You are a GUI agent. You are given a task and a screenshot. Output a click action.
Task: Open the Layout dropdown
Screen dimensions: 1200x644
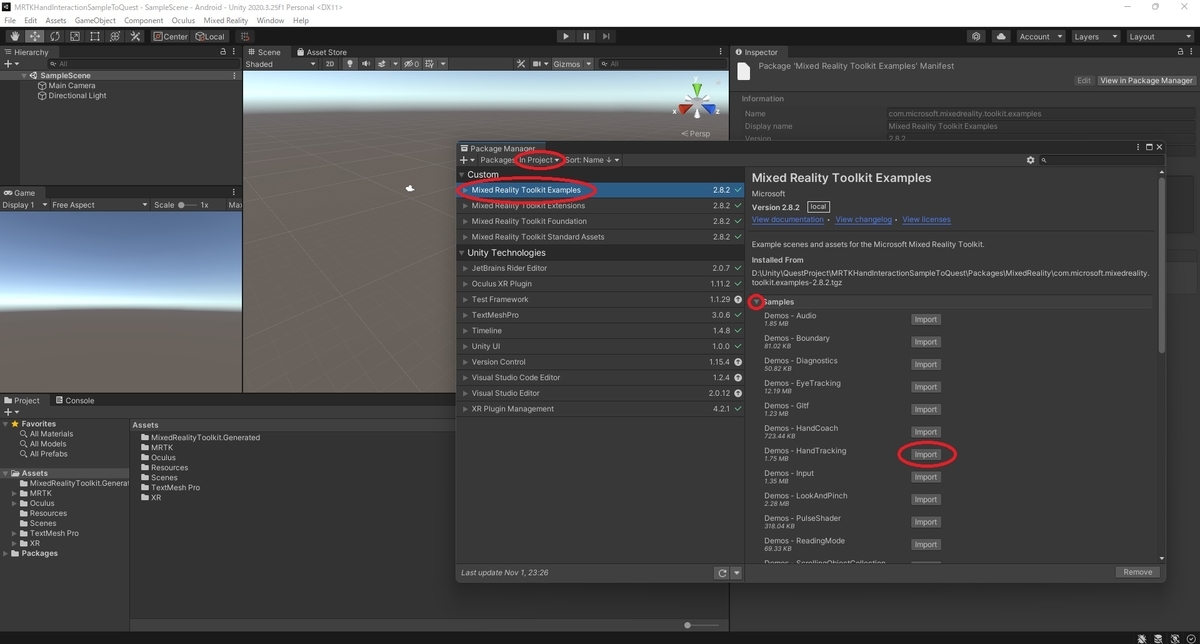click(x=1158, y=37)
